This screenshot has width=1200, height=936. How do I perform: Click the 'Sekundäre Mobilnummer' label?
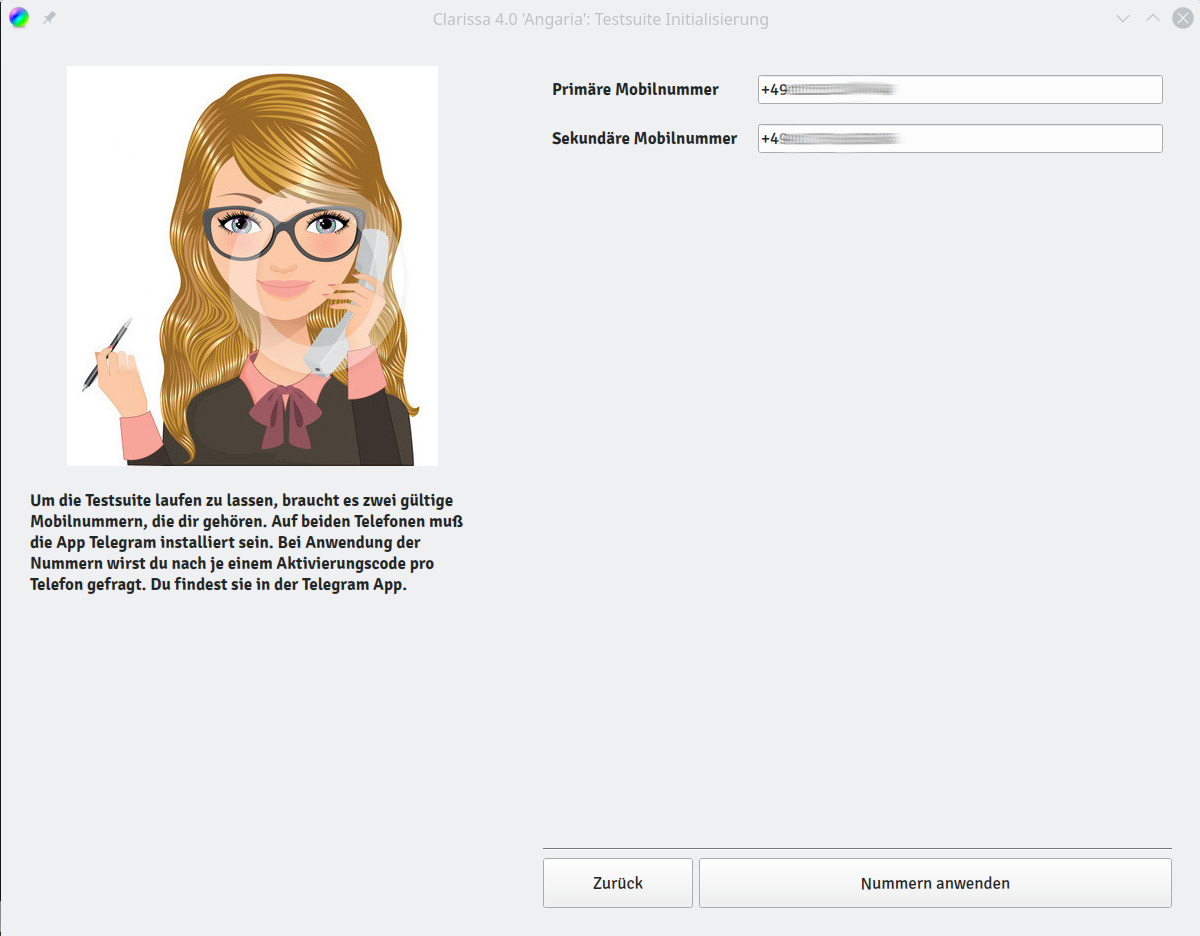(644, 138)
